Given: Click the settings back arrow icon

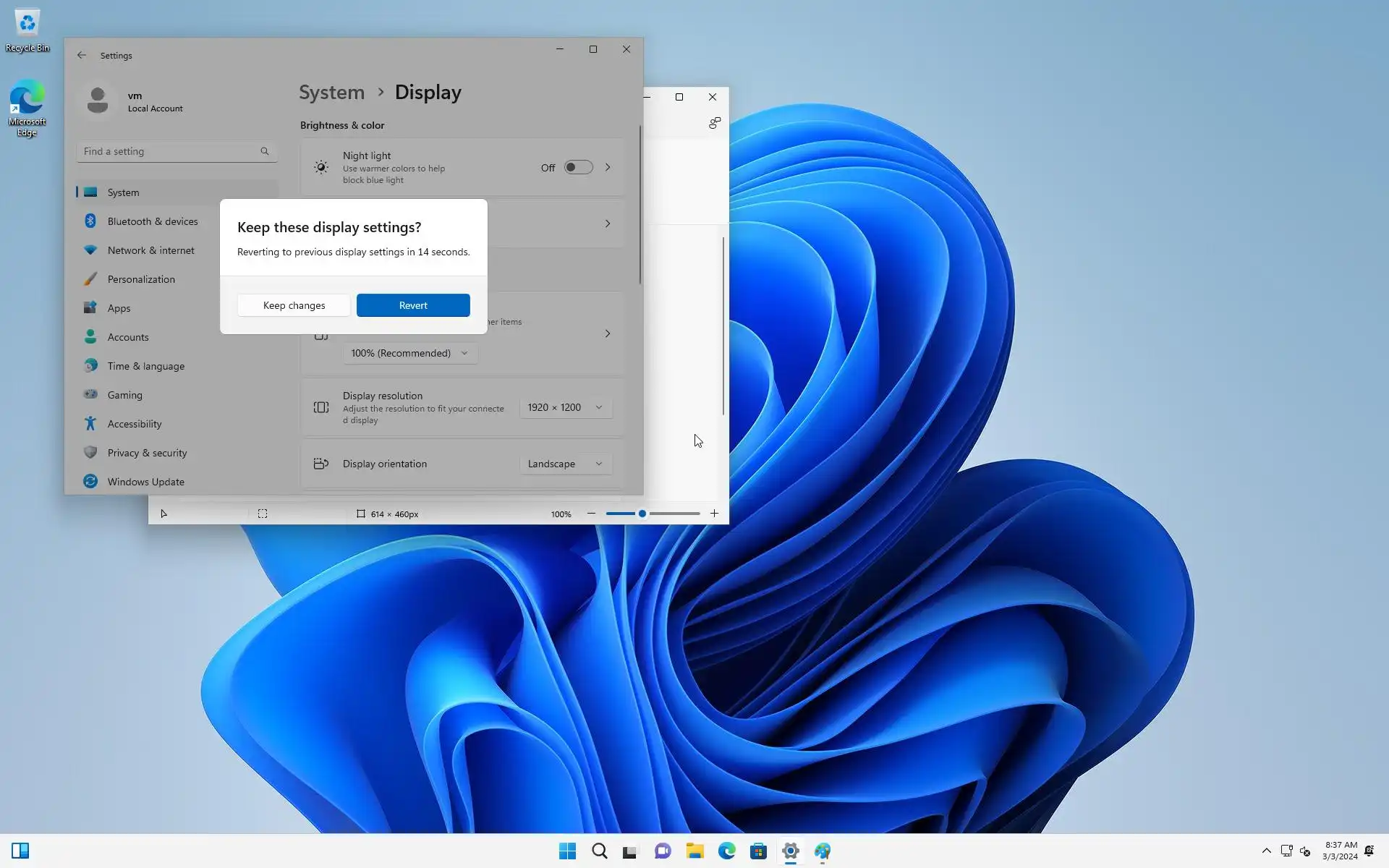Looking at the screenshot, I should click(x=82, y=55).
